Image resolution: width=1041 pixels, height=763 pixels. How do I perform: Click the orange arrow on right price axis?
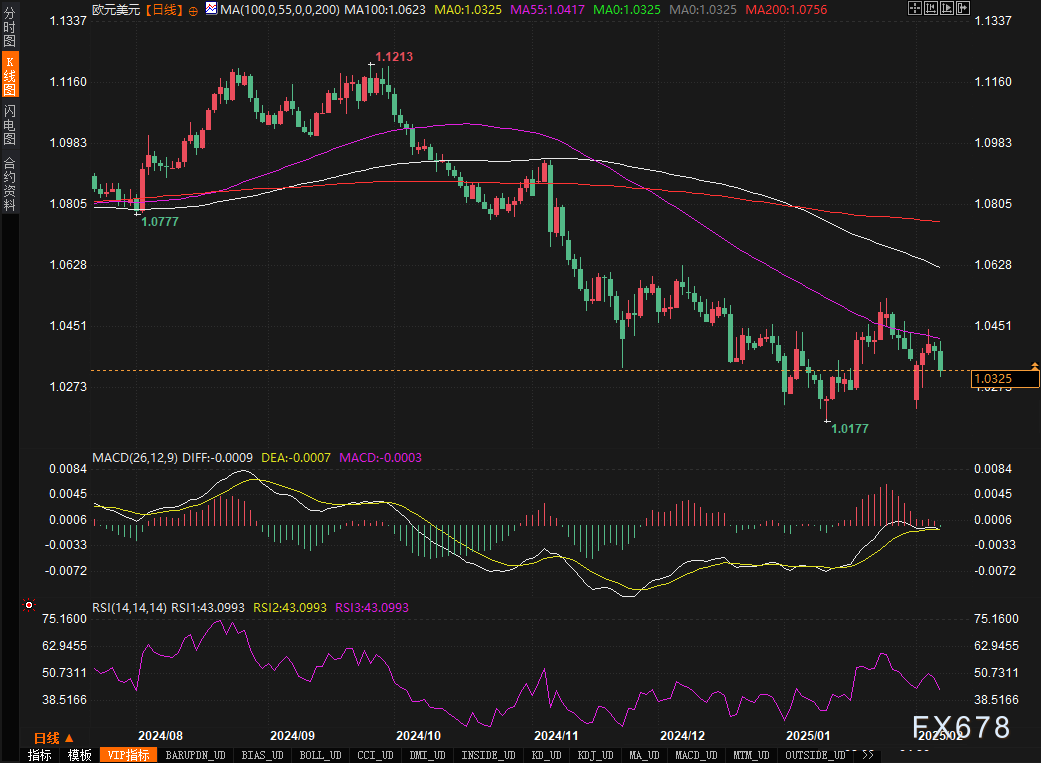tap(1034, 367)
